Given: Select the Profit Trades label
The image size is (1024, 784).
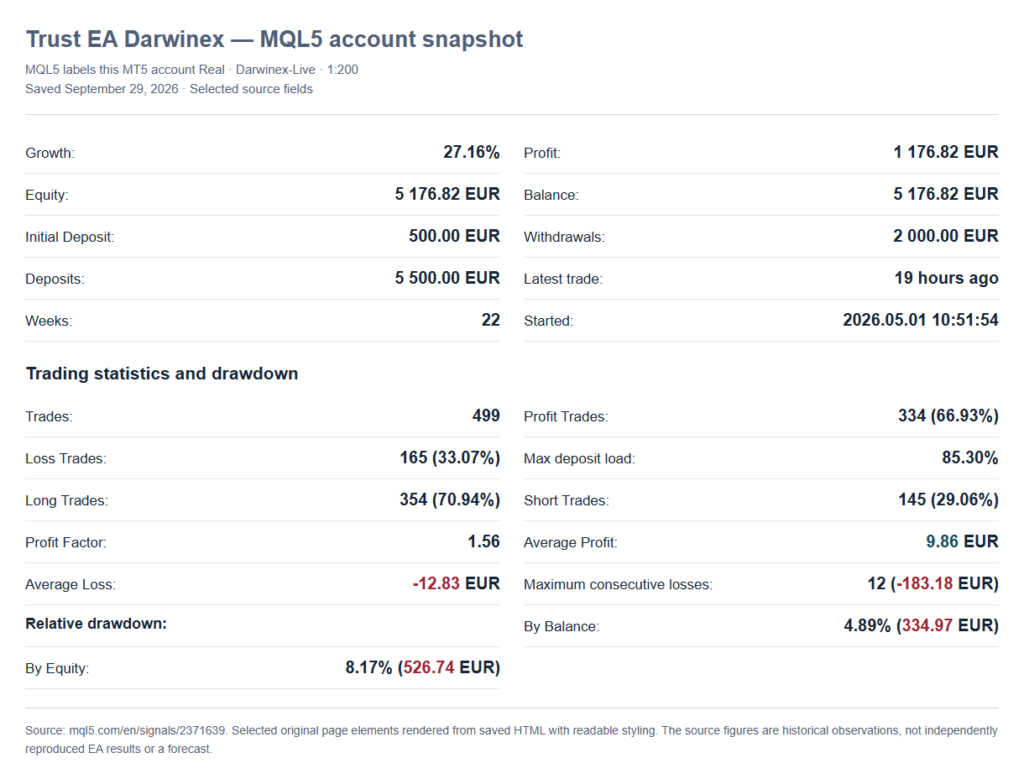Looking at the screenshot, I should pyautogui.click(x=566, y=416).
